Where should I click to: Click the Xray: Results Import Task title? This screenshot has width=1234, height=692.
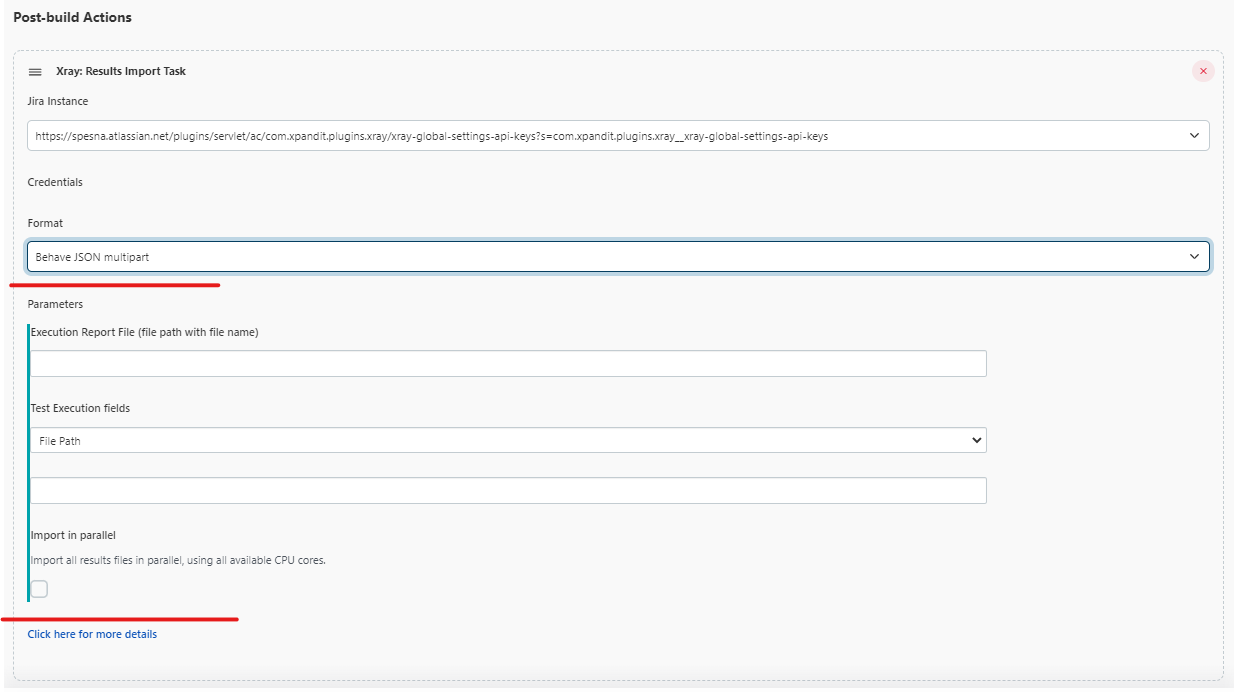tap(121, 71)
